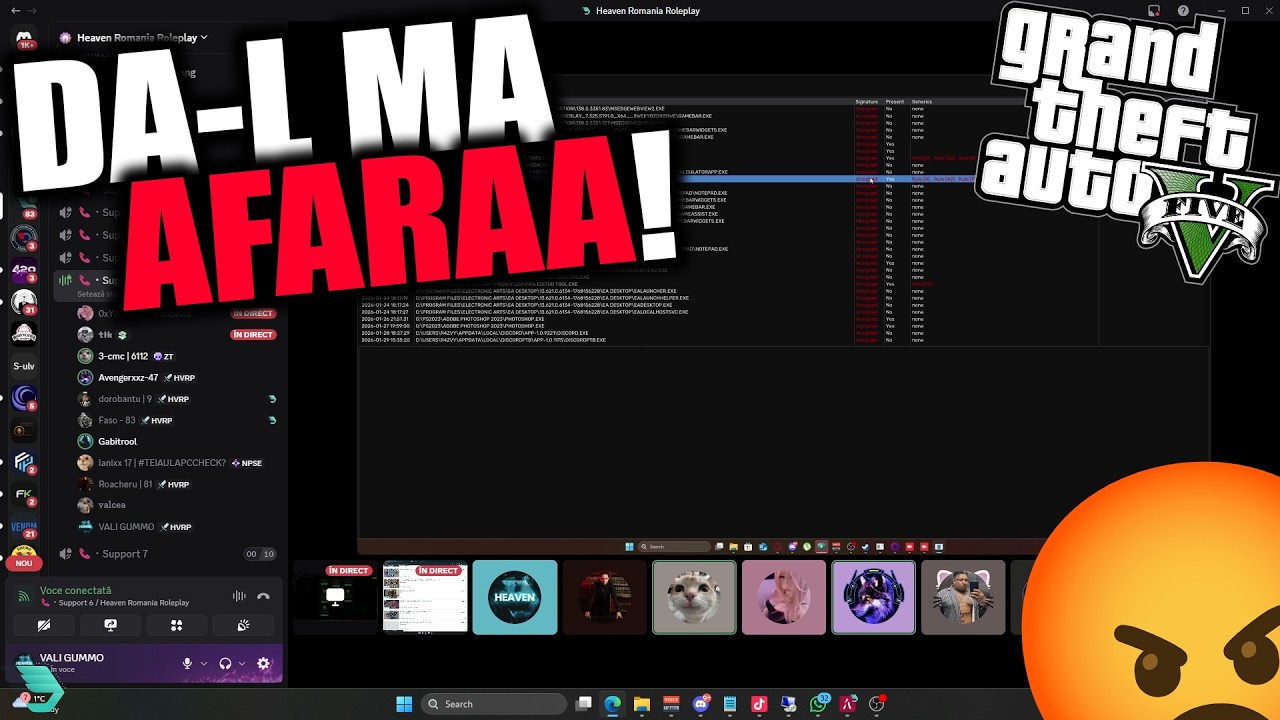Open Windows Start menu
Screen dimensions: 1280x720
click(x=404, y=704)
